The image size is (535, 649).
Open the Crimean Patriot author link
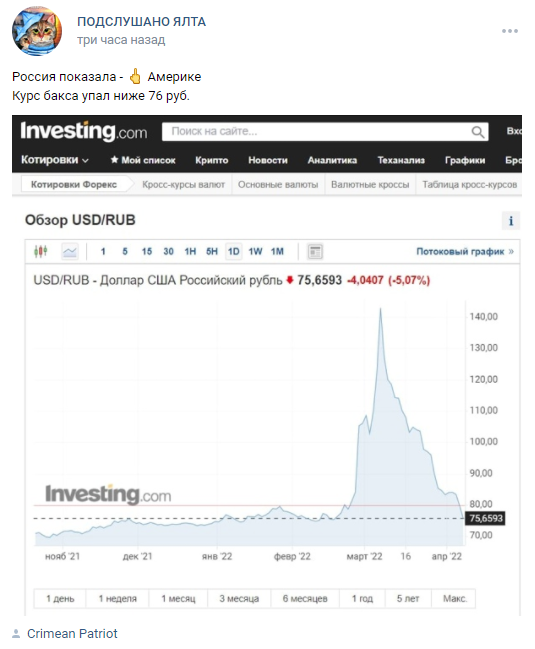72,634
